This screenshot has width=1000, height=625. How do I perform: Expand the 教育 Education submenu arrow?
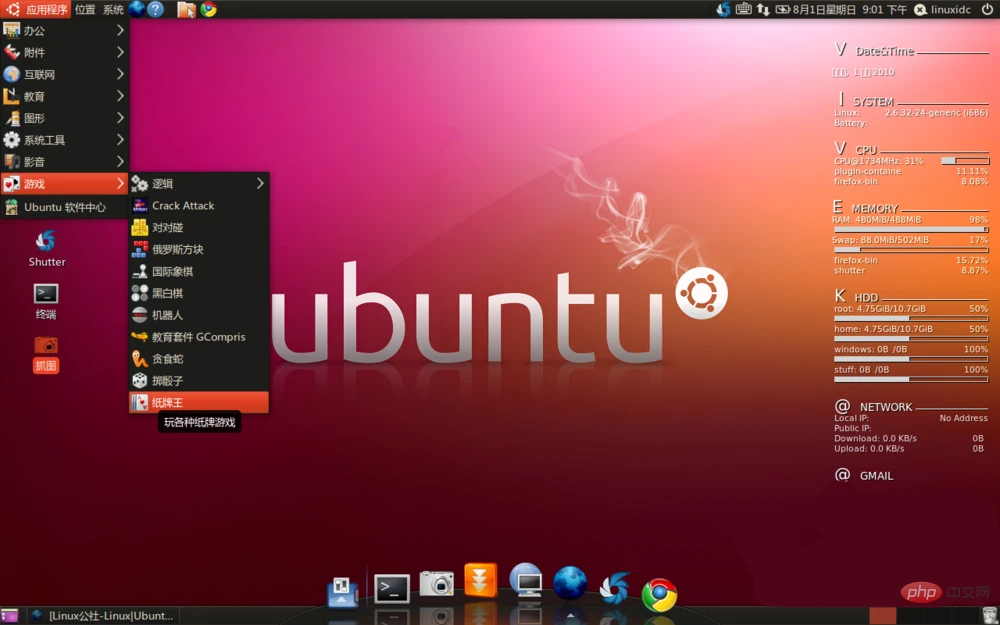pyautogui.click(x=120, y=96)
